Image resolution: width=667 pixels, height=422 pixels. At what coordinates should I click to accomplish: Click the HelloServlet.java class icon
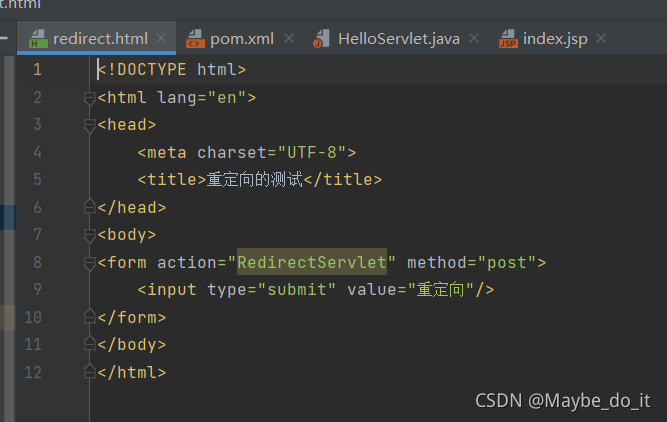[x=322, y=39]
